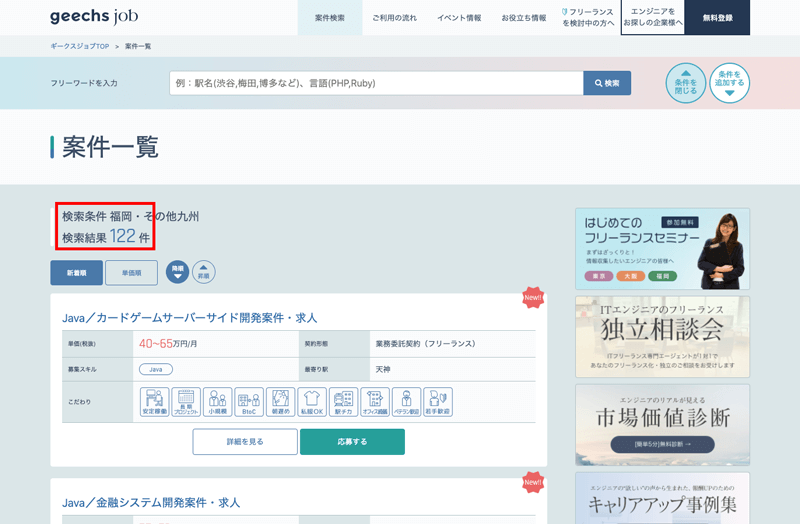
Task: Open the 独立相談会 banner
Action: click(x=662, y=337)
